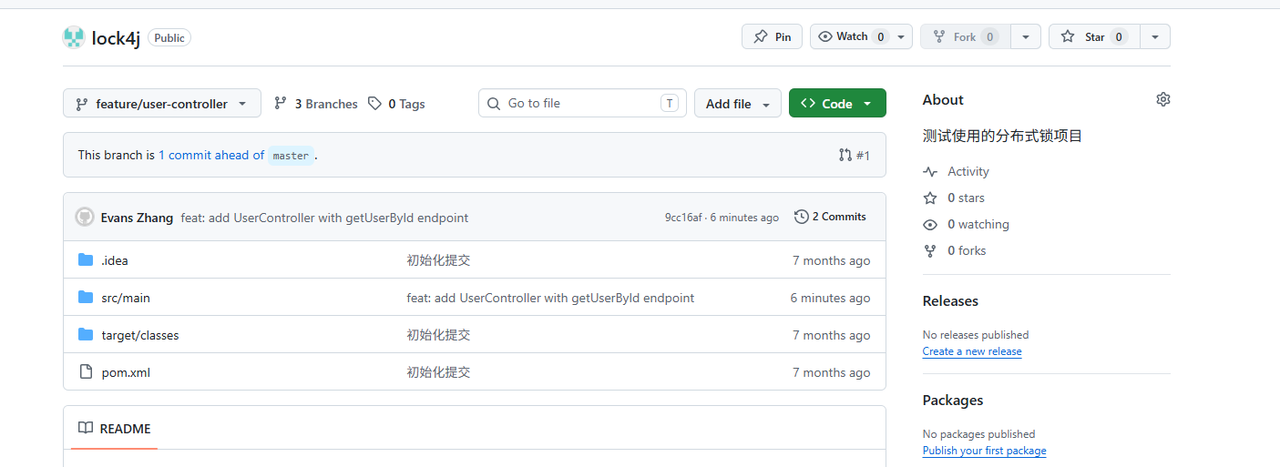Click the target/classes row's commit message

438,335
